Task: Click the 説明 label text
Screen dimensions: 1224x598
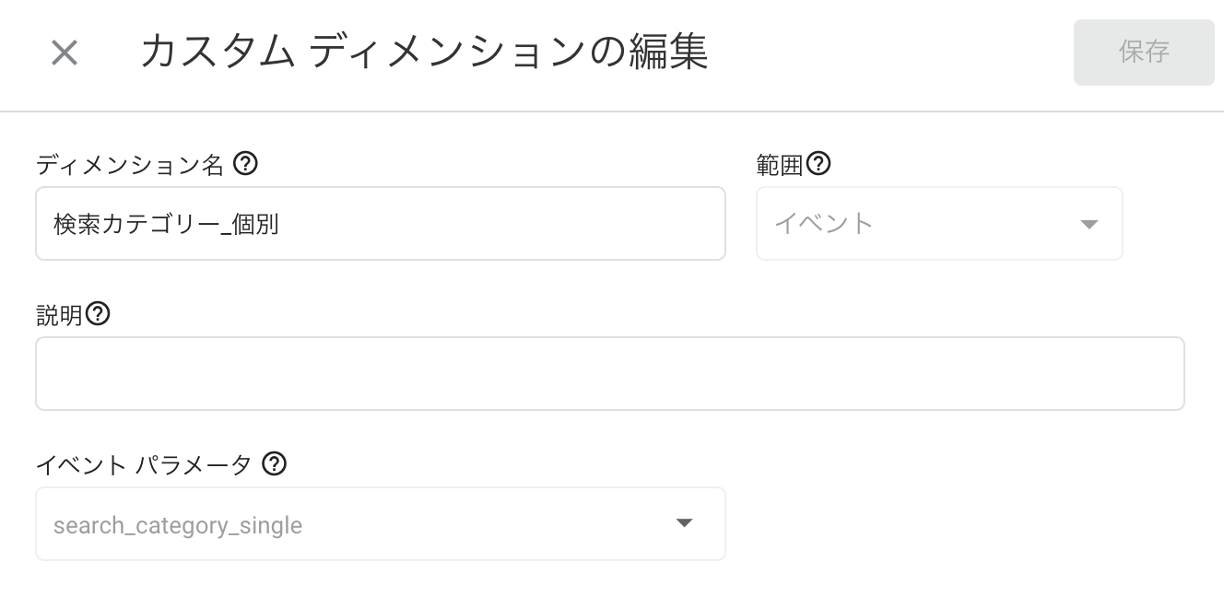Action: (59, 315)
